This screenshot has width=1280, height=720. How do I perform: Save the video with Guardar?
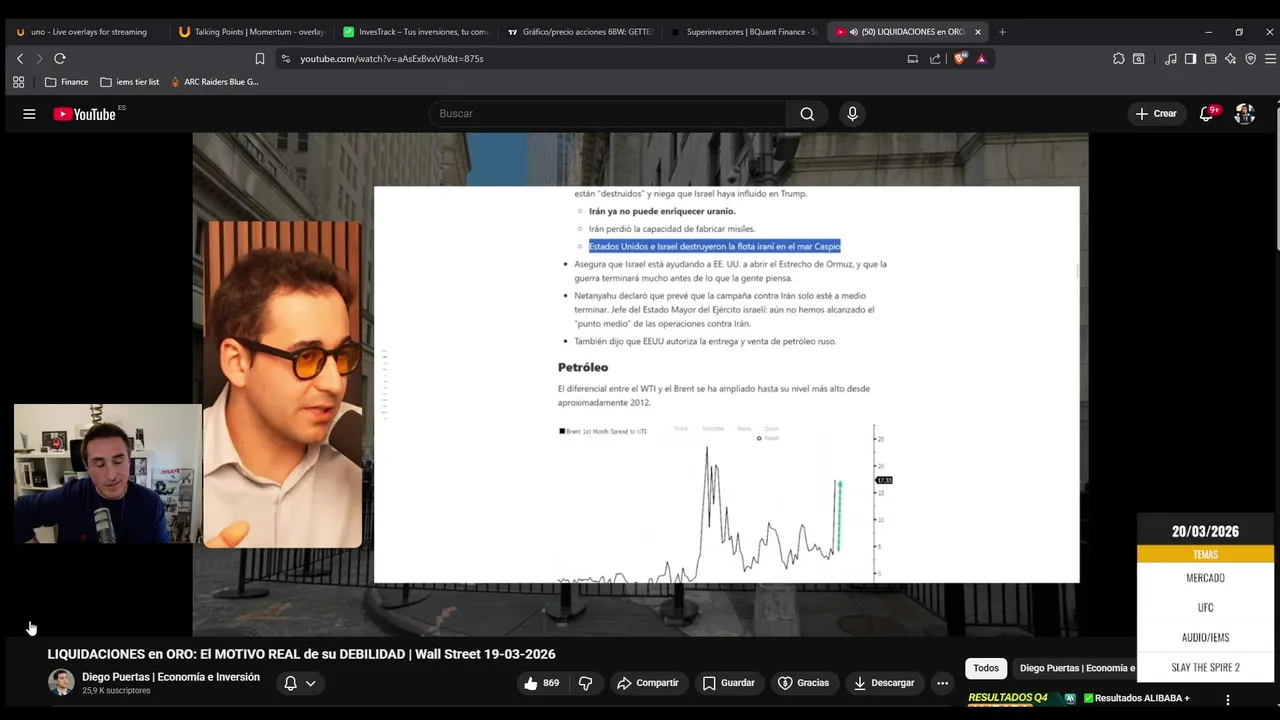point(728,683)
